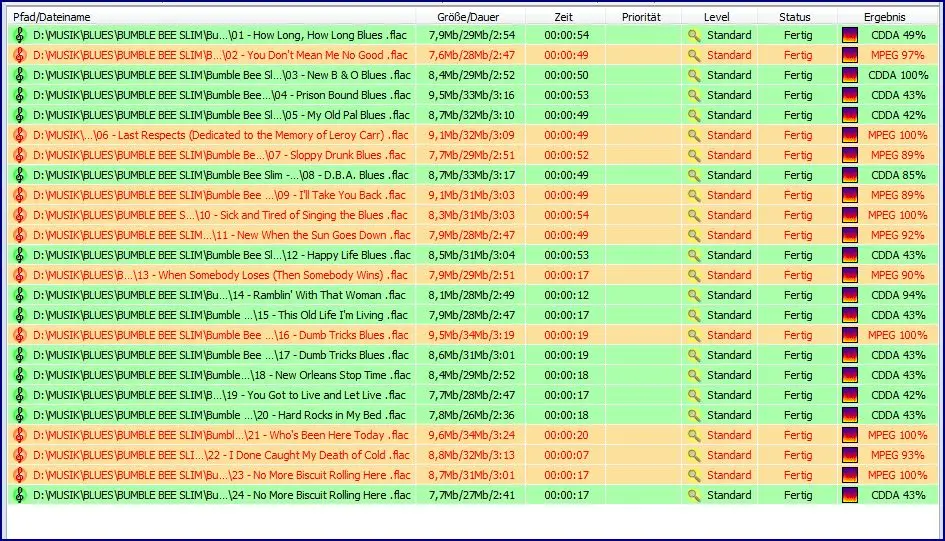This screenshot has height=541, width=945.
Task: Click the size cell 9,6Mb/34Mb/3:24
Action: [471, 434]
